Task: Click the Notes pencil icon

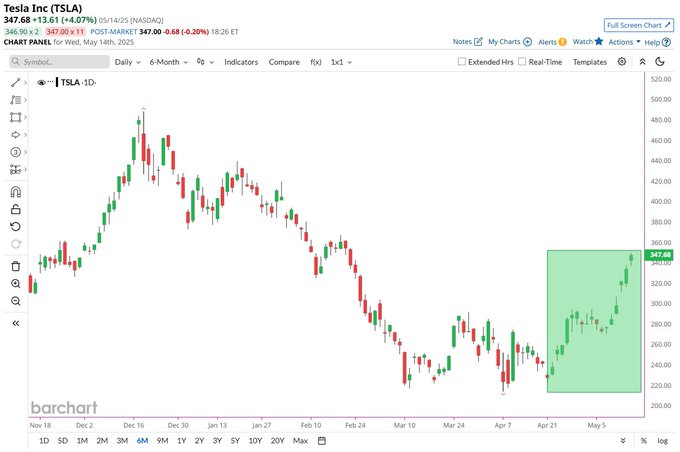Action: point(478,42)
